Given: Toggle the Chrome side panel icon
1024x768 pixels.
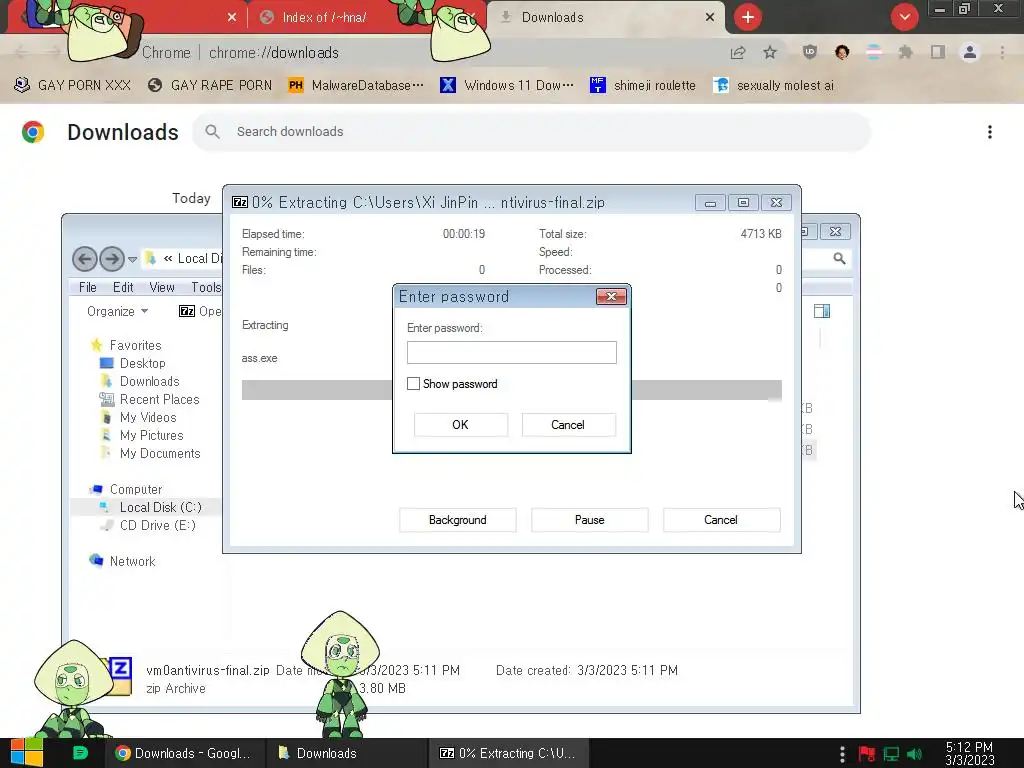Looking at the screenshot, I should tap(937, 52).
